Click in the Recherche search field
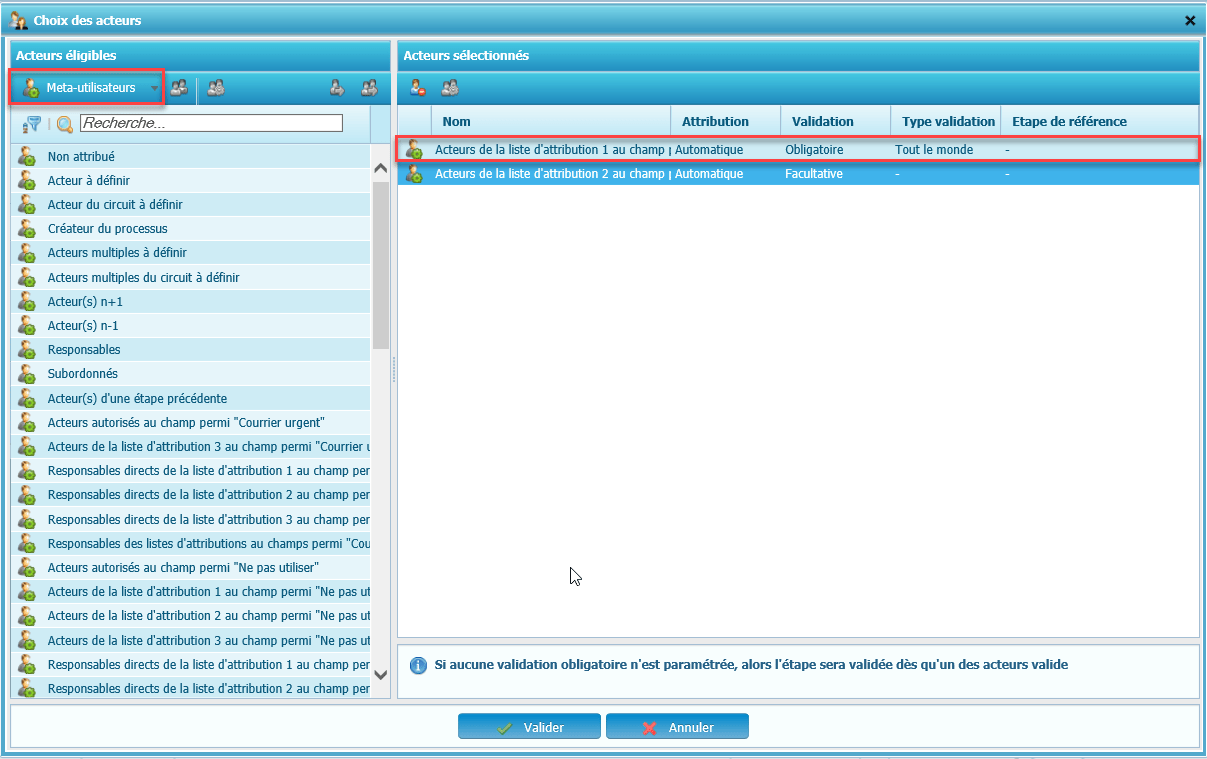Screen dimensions: 1207x759 tap(211, 124)
